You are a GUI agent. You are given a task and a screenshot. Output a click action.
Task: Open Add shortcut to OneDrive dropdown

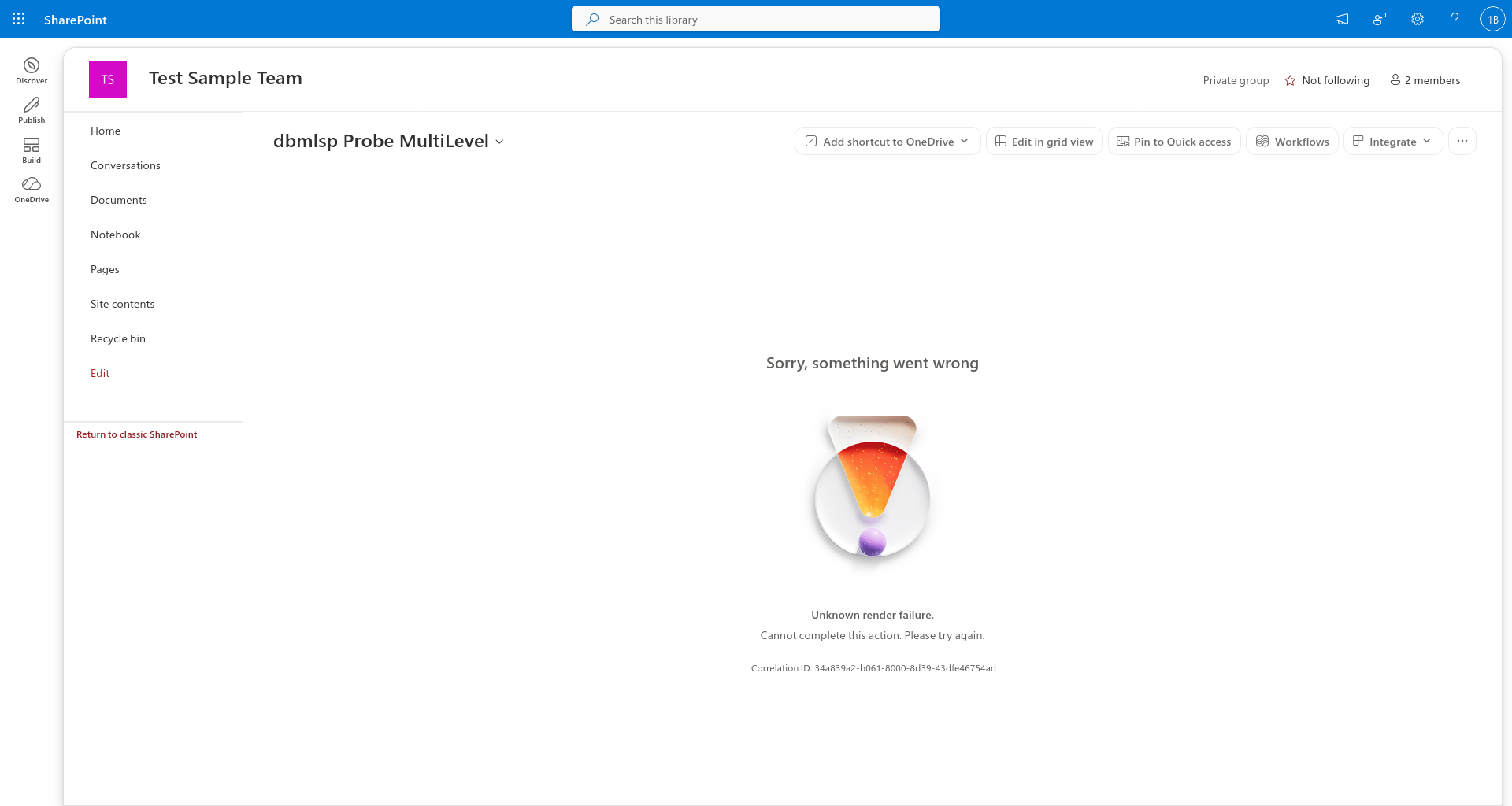pos(888,141)
